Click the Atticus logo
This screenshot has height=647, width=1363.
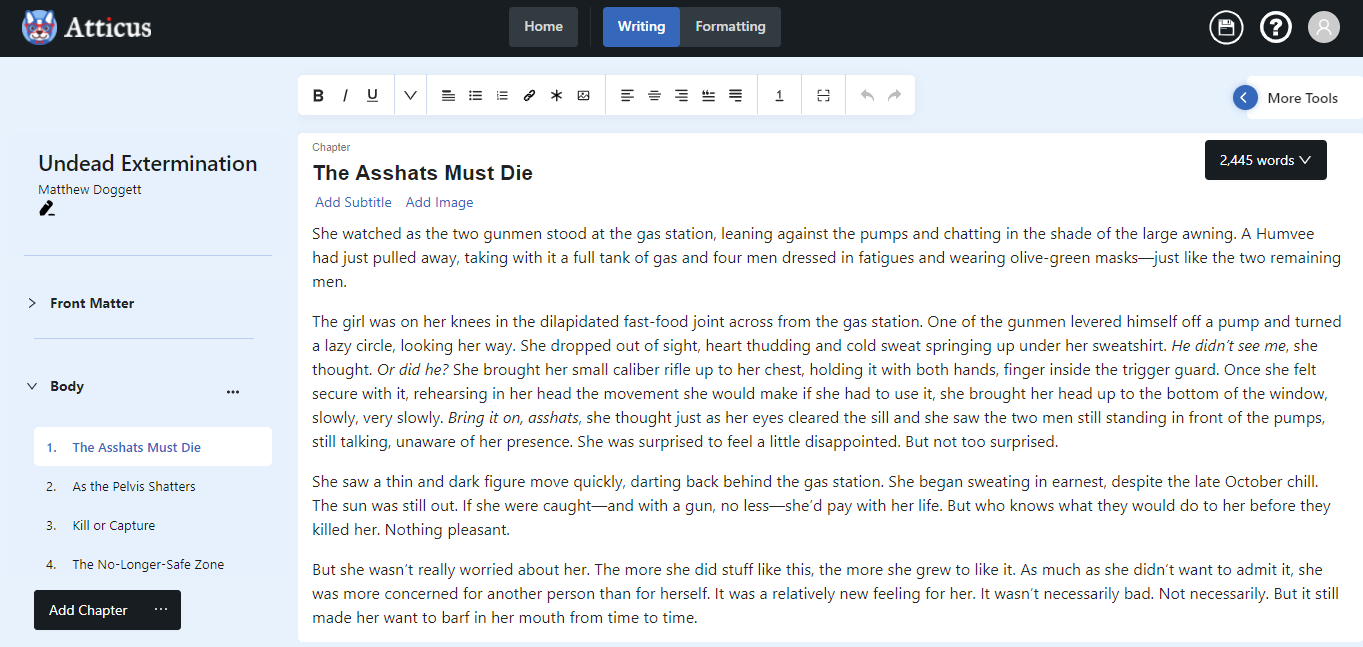(x=87, y=27)
